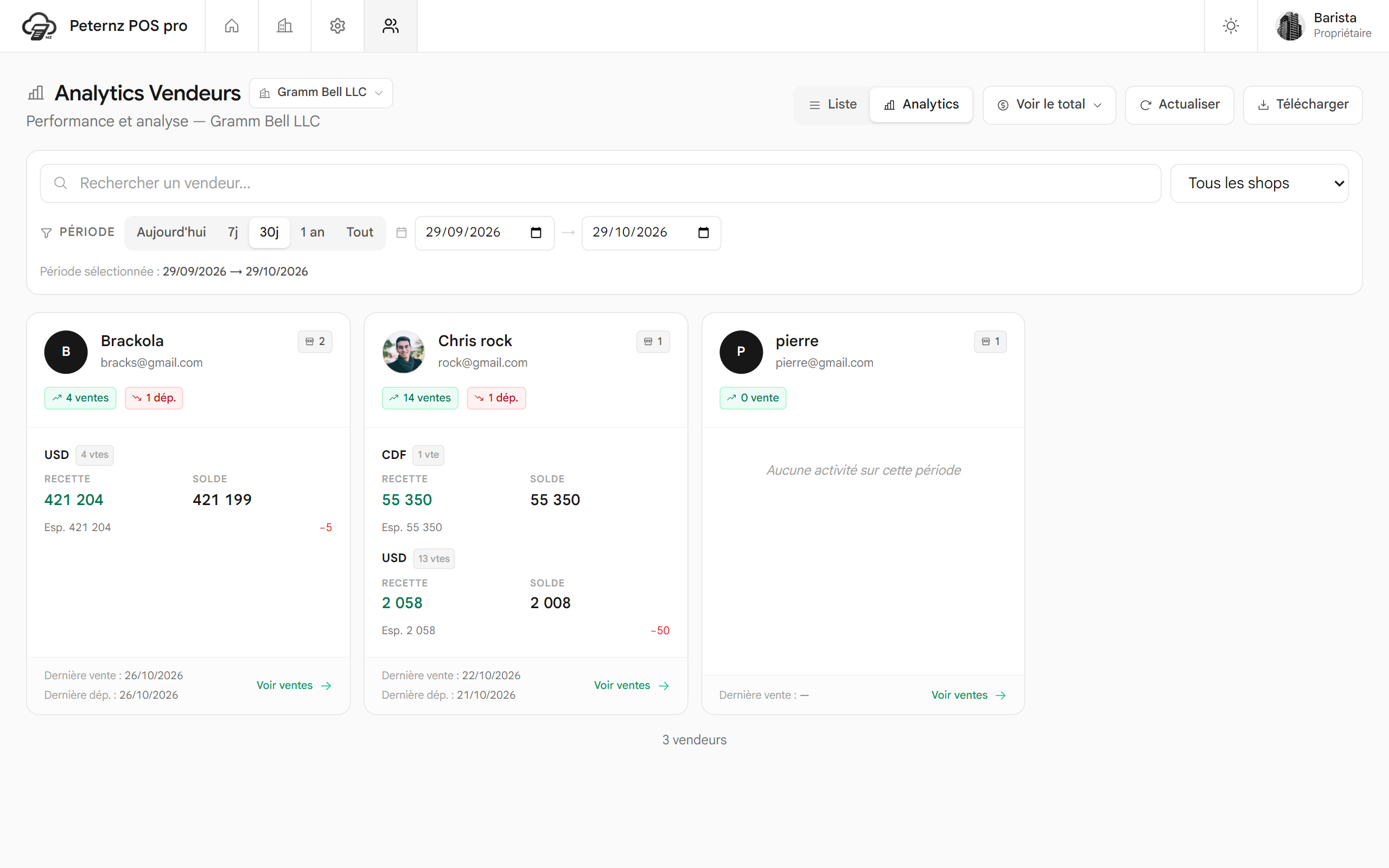Focus the Rechercher un vendeur search field
This screenshot has width=1389, height=868.
pos(601,183)
